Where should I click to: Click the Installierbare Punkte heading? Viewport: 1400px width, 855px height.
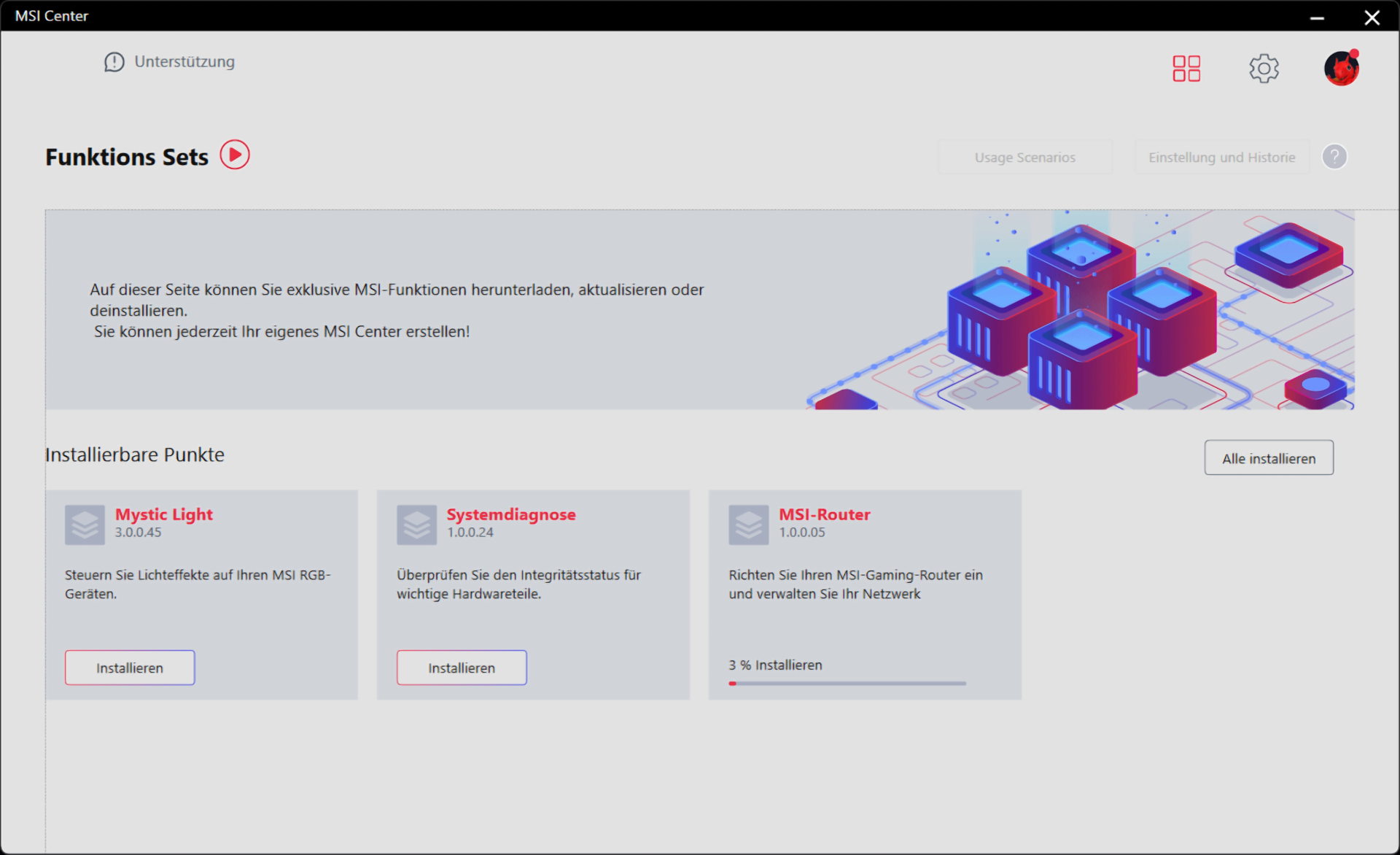(135, 454)
